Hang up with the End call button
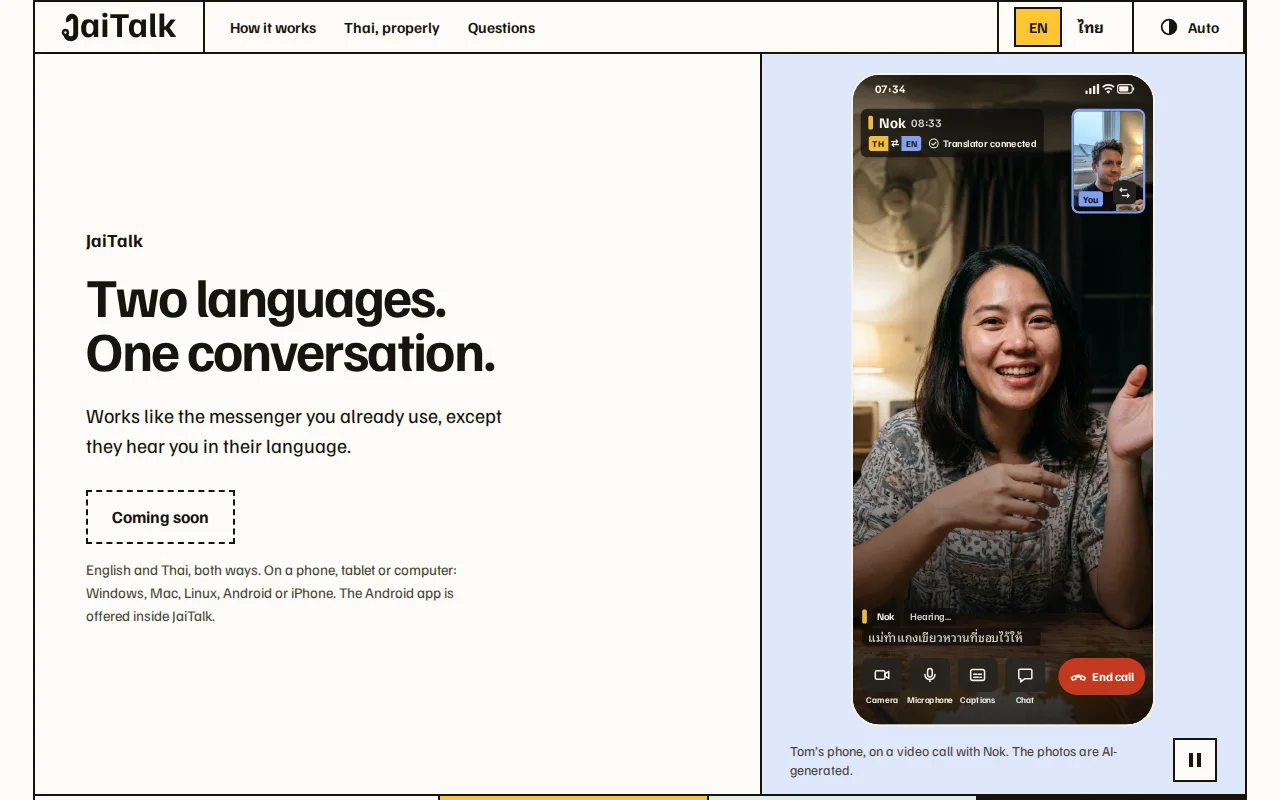Viewport: 1280px width, 800px height. (x=1102, y=677)
